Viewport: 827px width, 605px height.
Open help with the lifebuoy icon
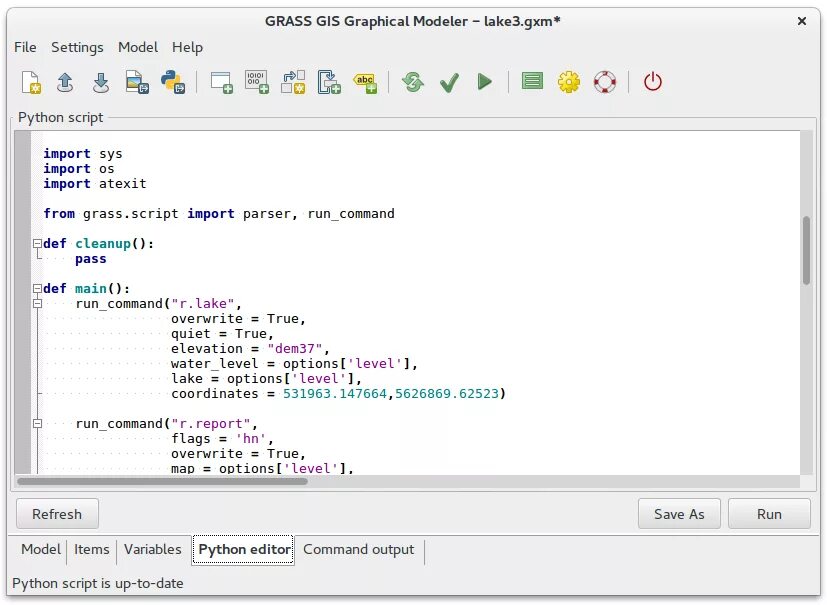pos(604,82)
